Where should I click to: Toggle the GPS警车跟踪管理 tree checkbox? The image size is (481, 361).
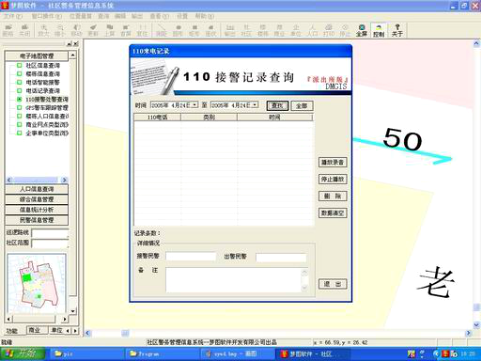19,108
